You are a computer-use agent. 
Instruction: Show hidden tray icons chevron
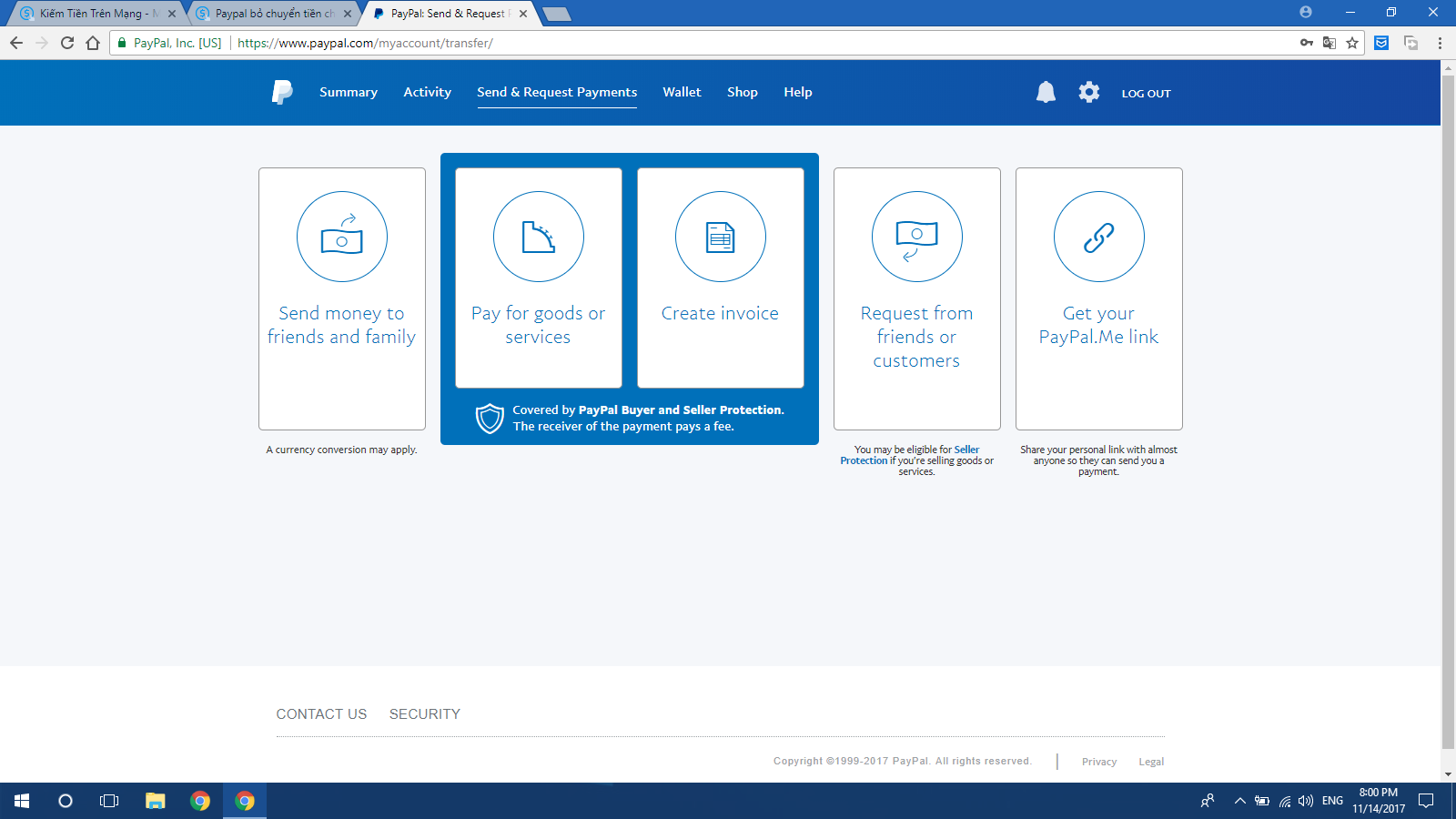[x=1239, y=801]
